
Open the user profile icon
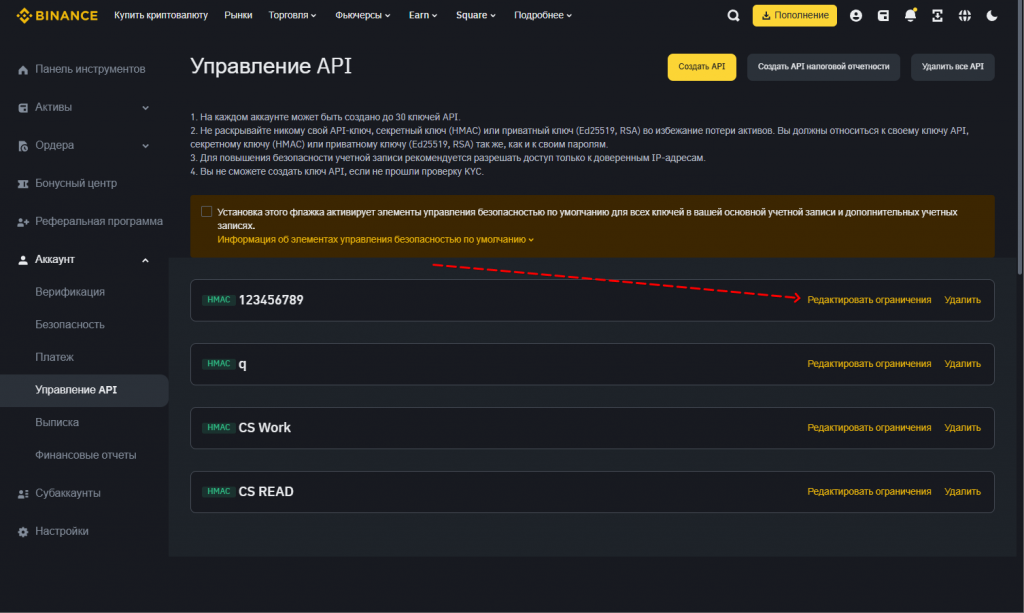[x=856, y=16]
